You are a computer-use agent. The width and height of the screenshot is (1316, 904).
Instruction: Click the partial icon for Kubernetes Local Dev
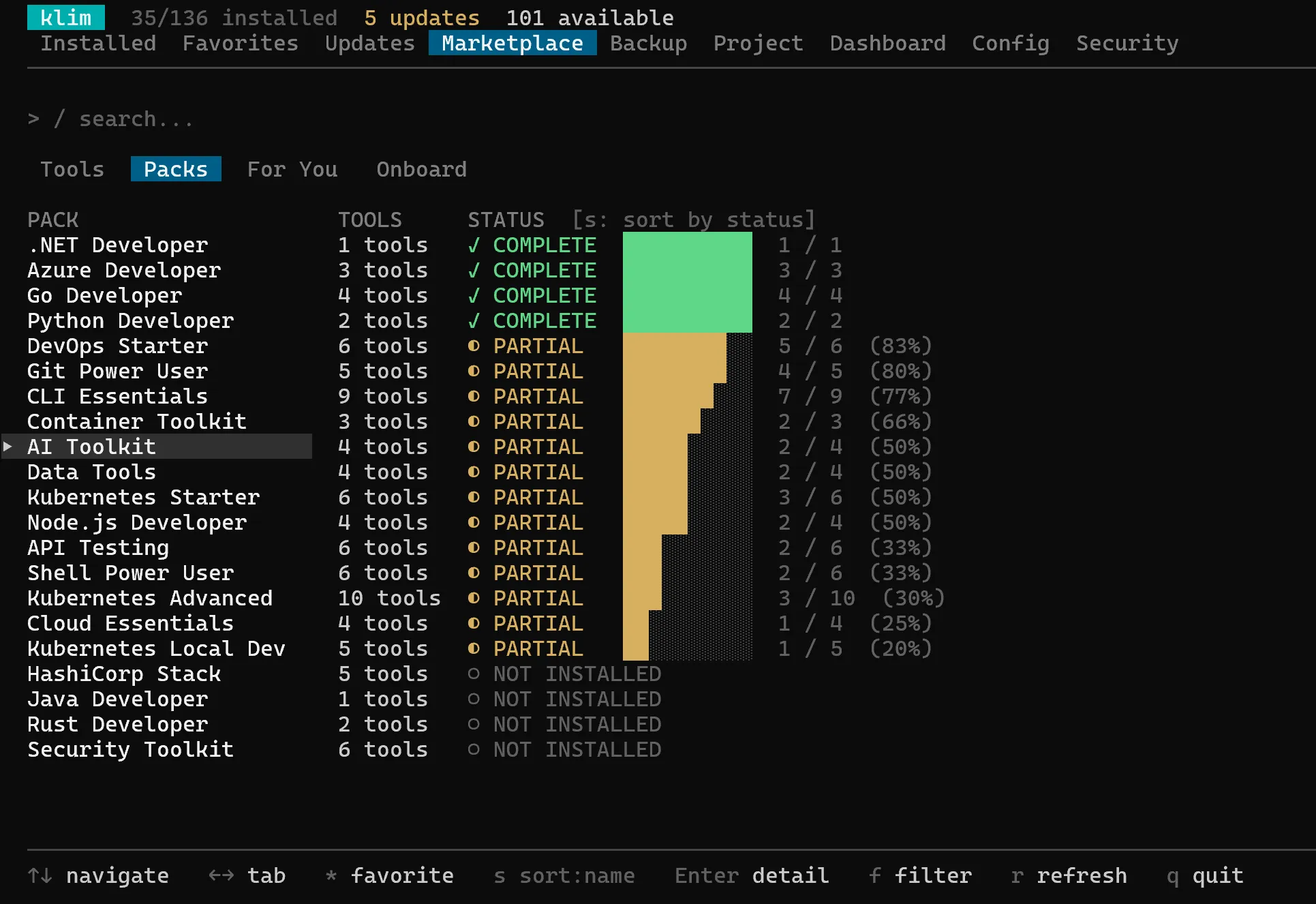click(474, 648)
